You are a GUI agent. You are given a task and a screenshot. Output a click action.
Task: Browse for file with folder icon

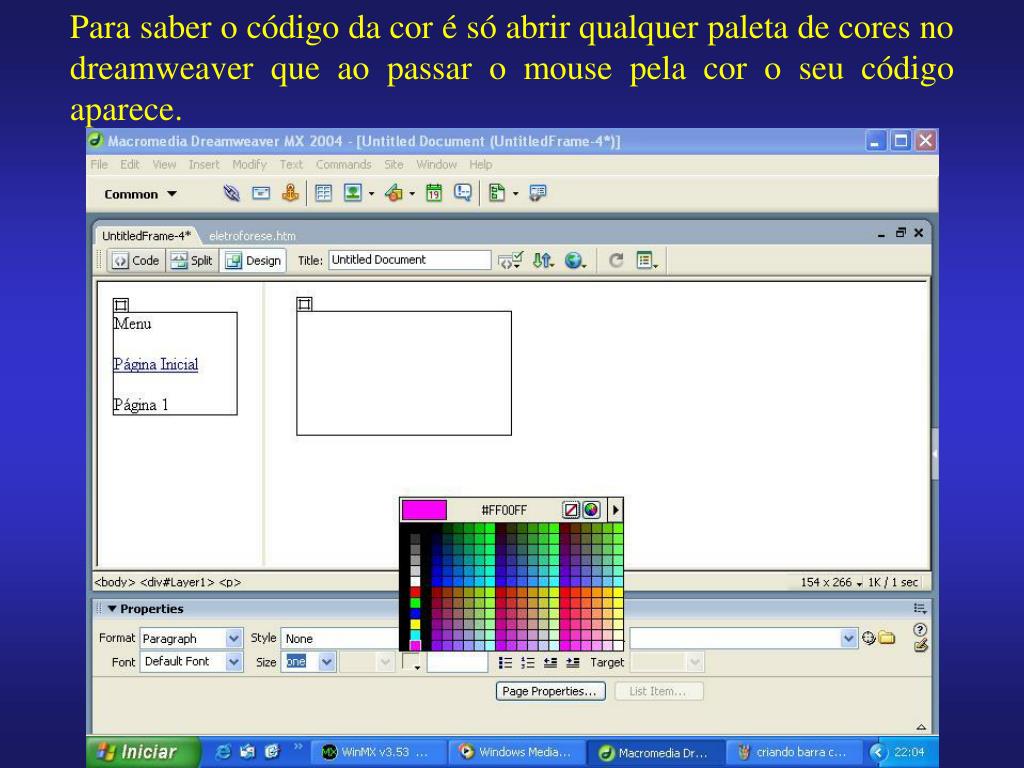point(886,638)
